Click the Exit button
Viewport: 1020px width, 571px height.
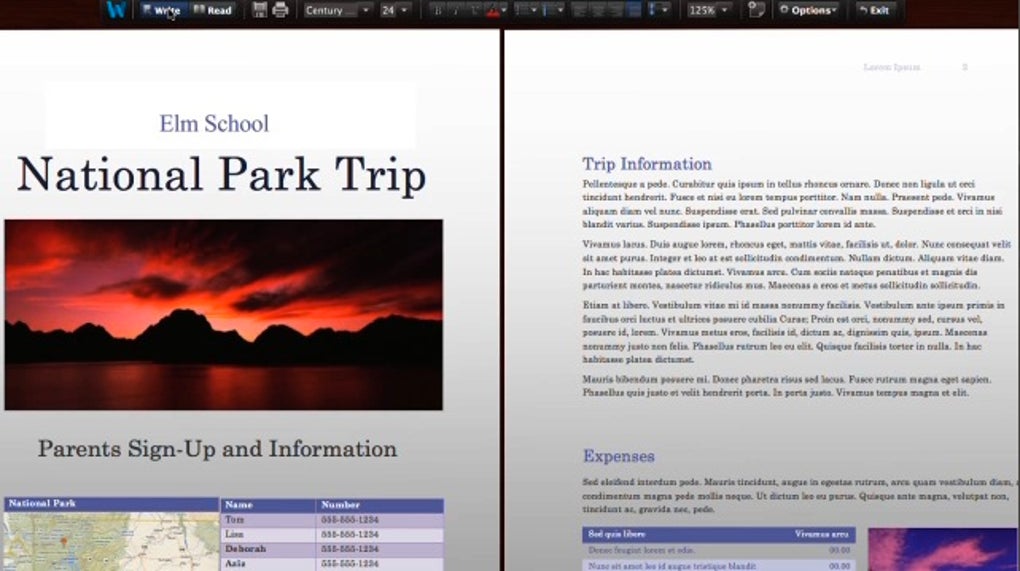point(874,10)
